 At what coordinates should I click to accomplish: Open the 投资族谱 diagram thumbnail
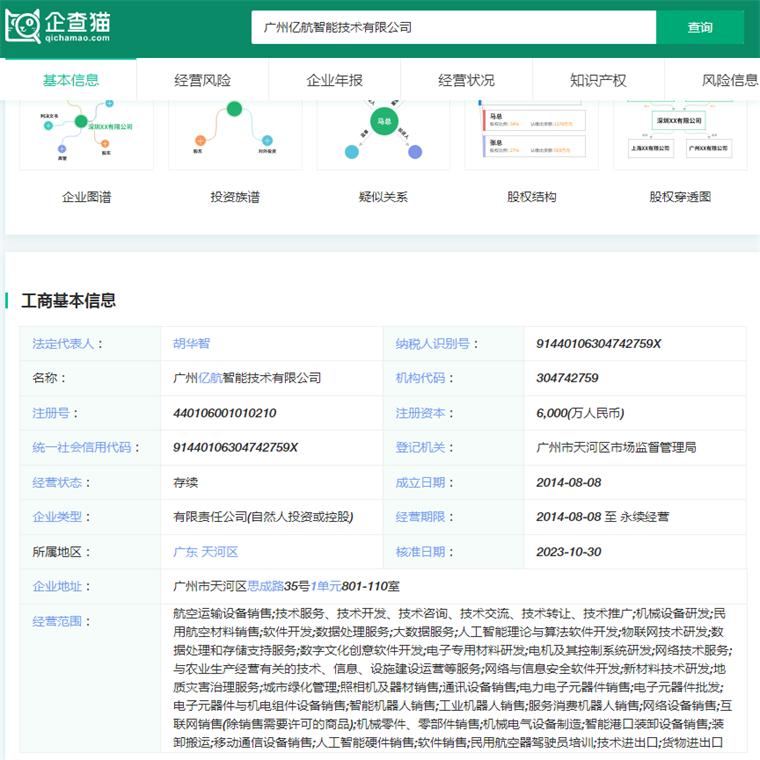(x=235, y=135)
